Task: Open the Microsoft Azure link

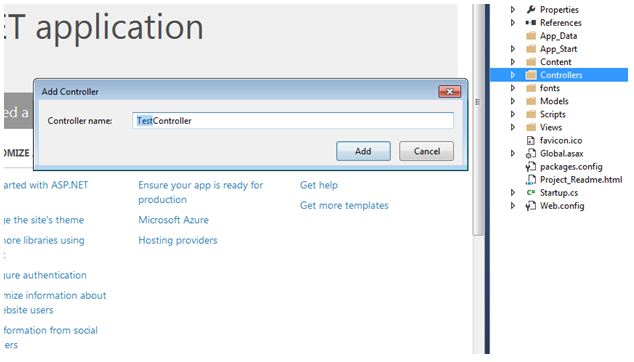Action: pyautogui.click(x=173, y=220)
